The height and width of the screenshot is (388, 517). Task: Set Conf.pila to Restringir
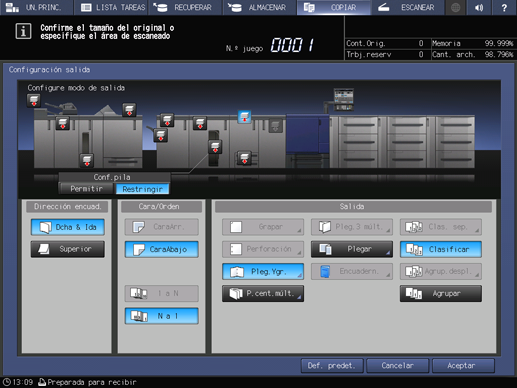click(x=142, y=189)
